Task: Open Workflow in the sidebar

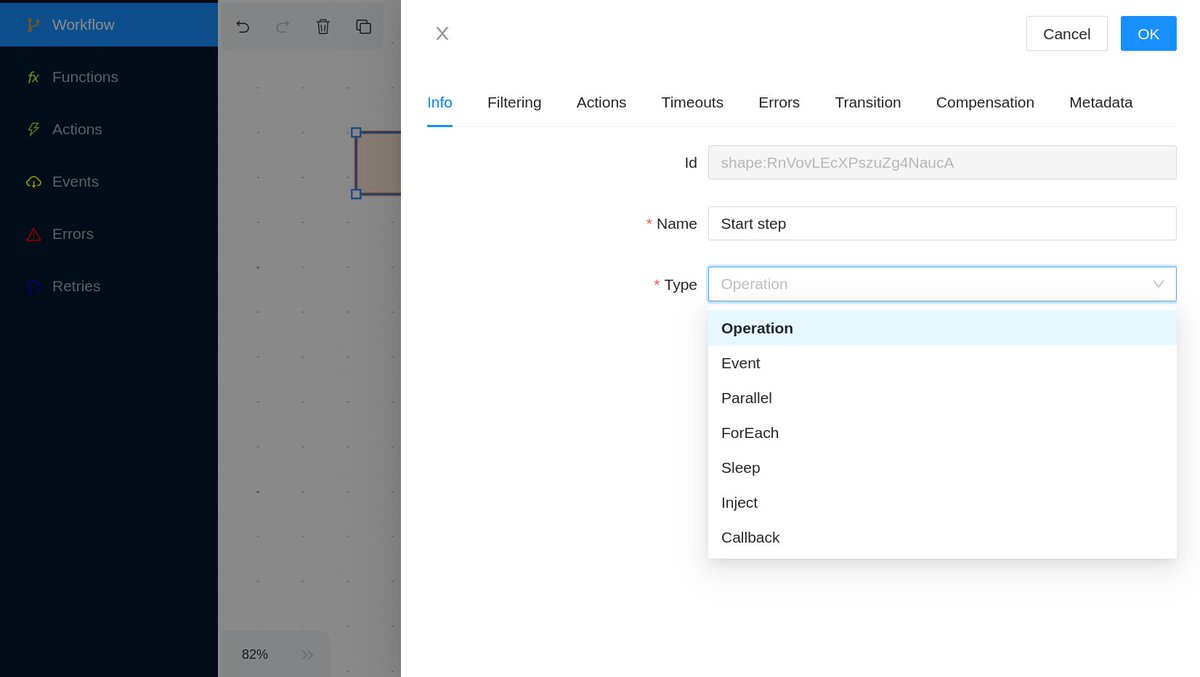Action: pos(83,24)
